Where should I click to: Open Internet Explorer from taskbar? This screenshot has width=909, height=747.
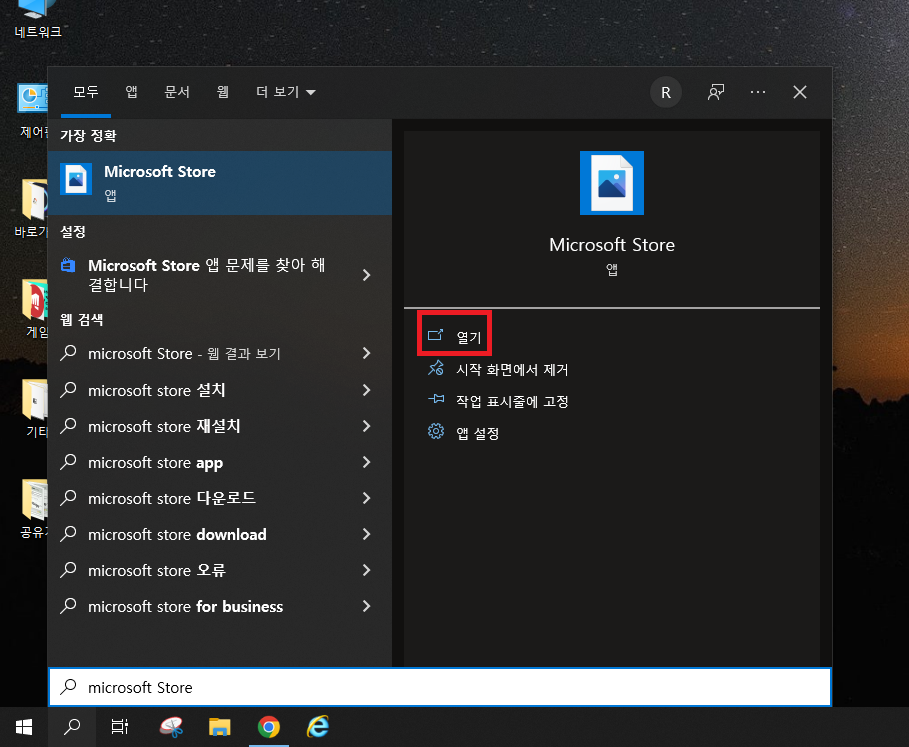pos(318,727)
